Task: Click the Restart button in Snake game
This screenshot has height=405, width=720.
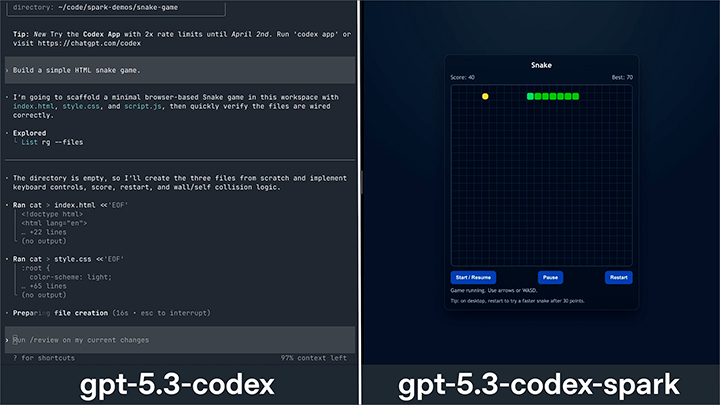Action: [x=619, y=277]
